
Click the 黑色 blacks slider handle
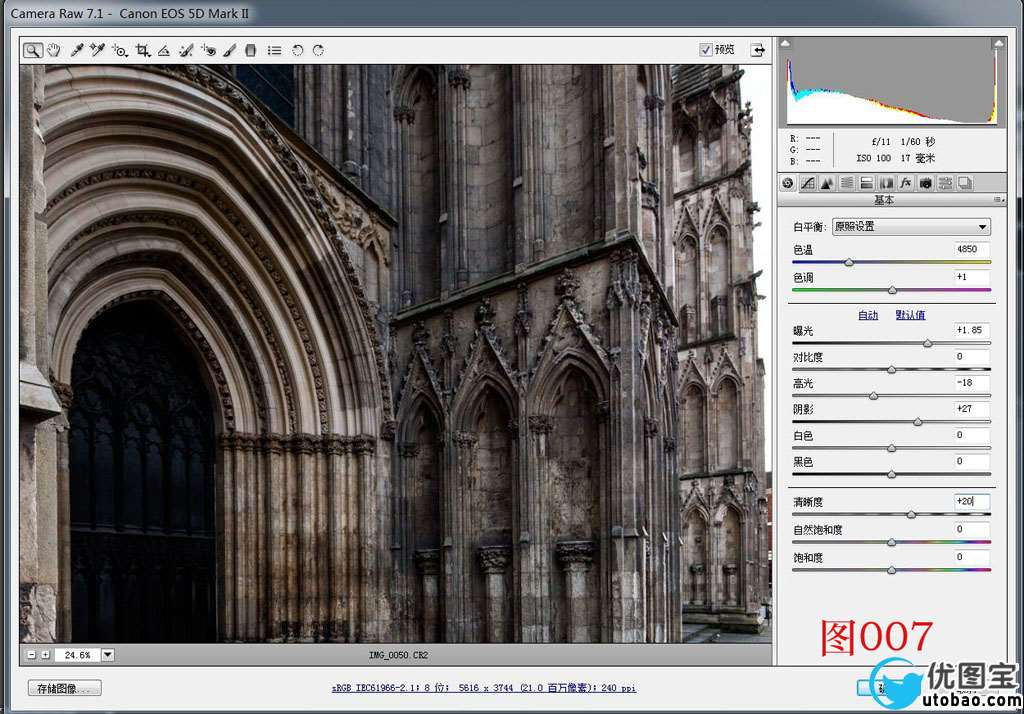(891, 474)
